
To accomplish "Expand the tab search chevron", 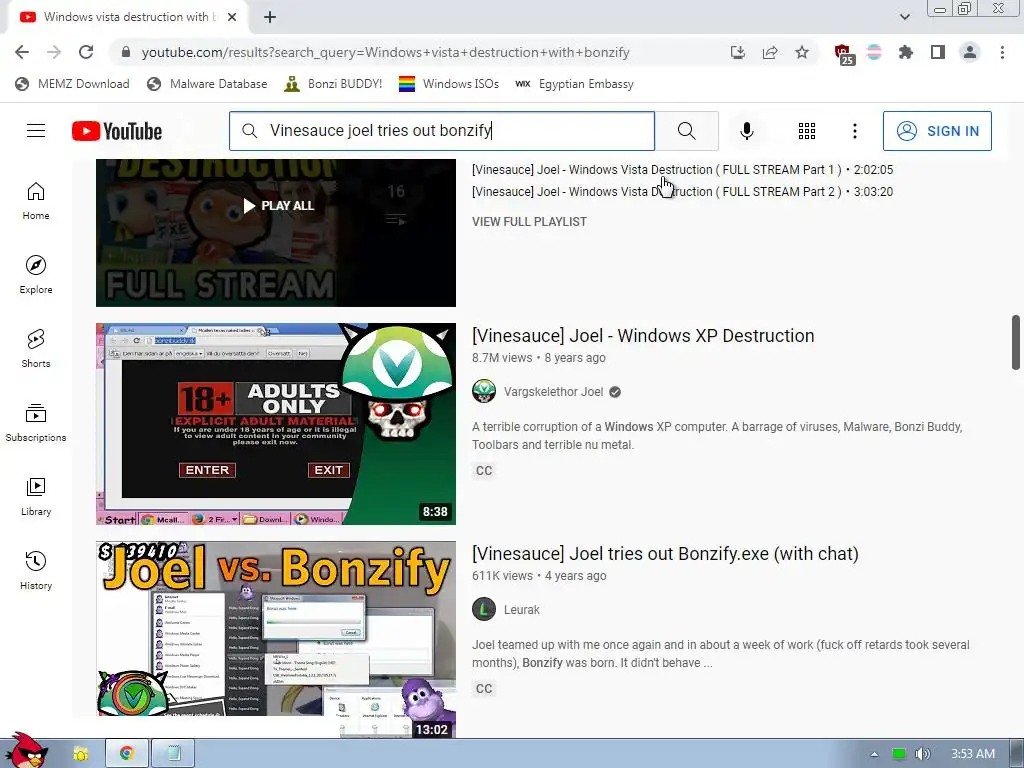I will click(904, 17).
